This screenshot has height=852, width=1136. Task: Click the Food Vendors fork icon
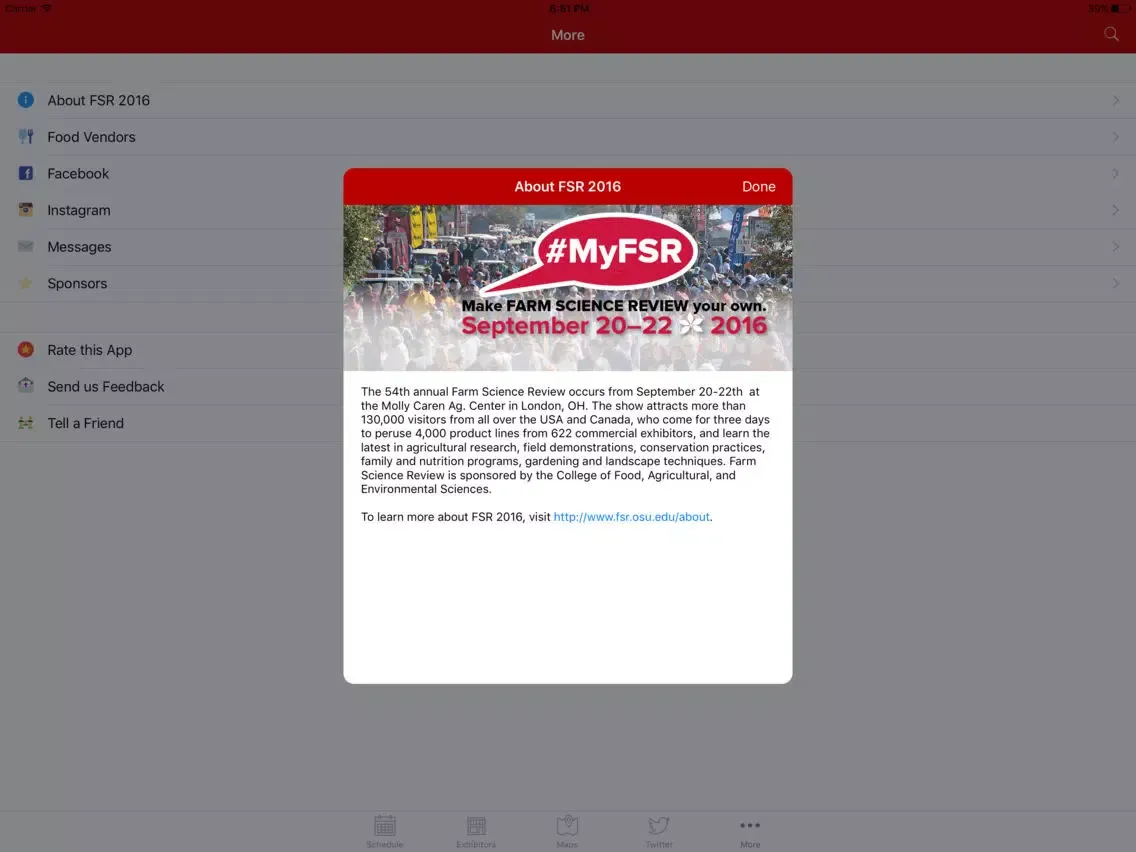25,136
